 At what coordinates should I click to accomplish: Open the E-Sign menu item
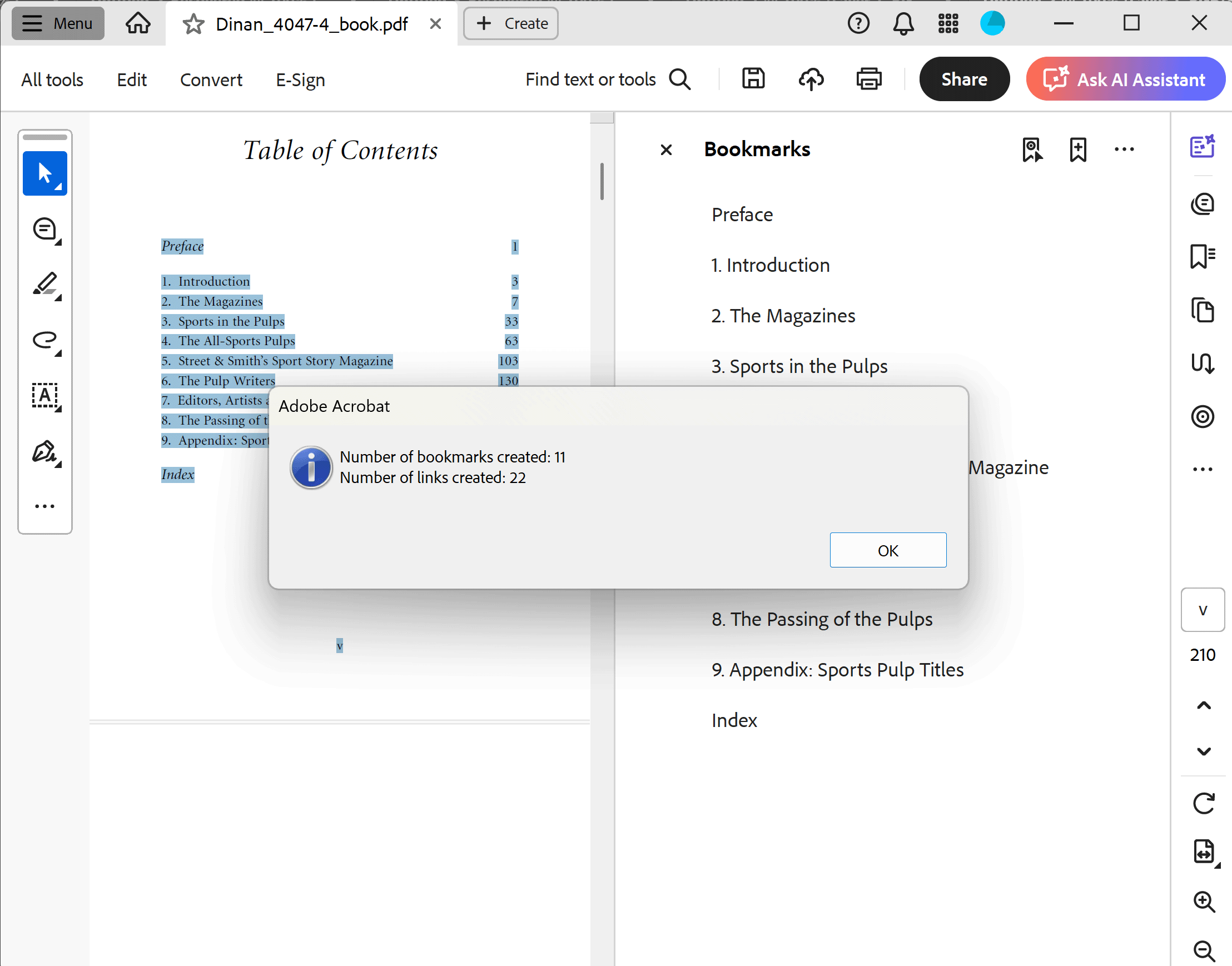pos(300,79)
